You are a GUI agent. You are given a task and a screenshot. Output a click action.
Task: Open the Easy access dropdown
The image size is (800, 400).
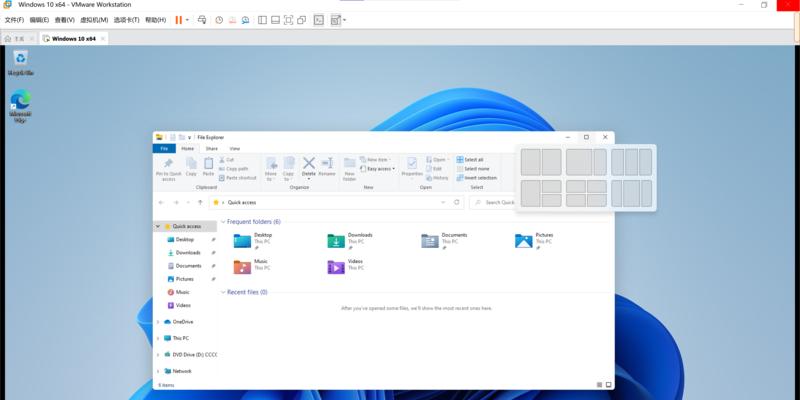click(x=378, y=169)
